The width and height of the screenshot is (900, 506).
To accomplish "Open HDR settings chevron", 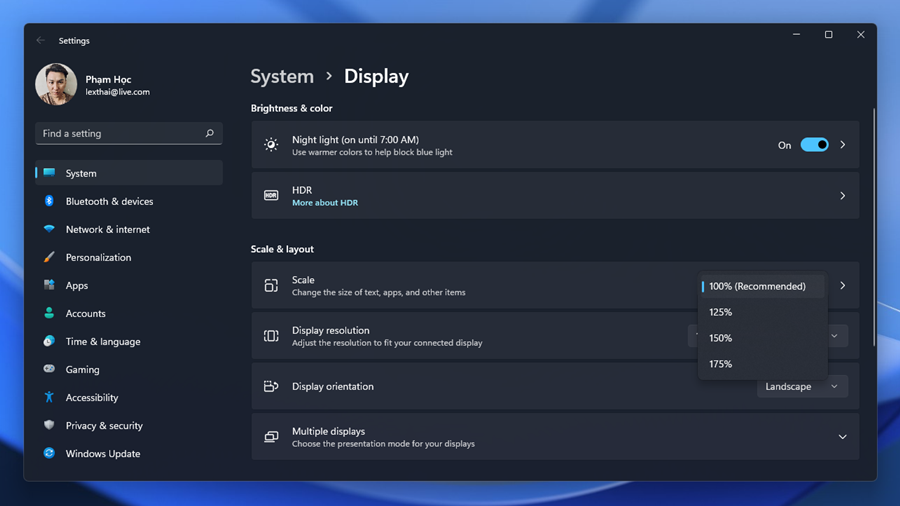I will [x=843, y=196].
